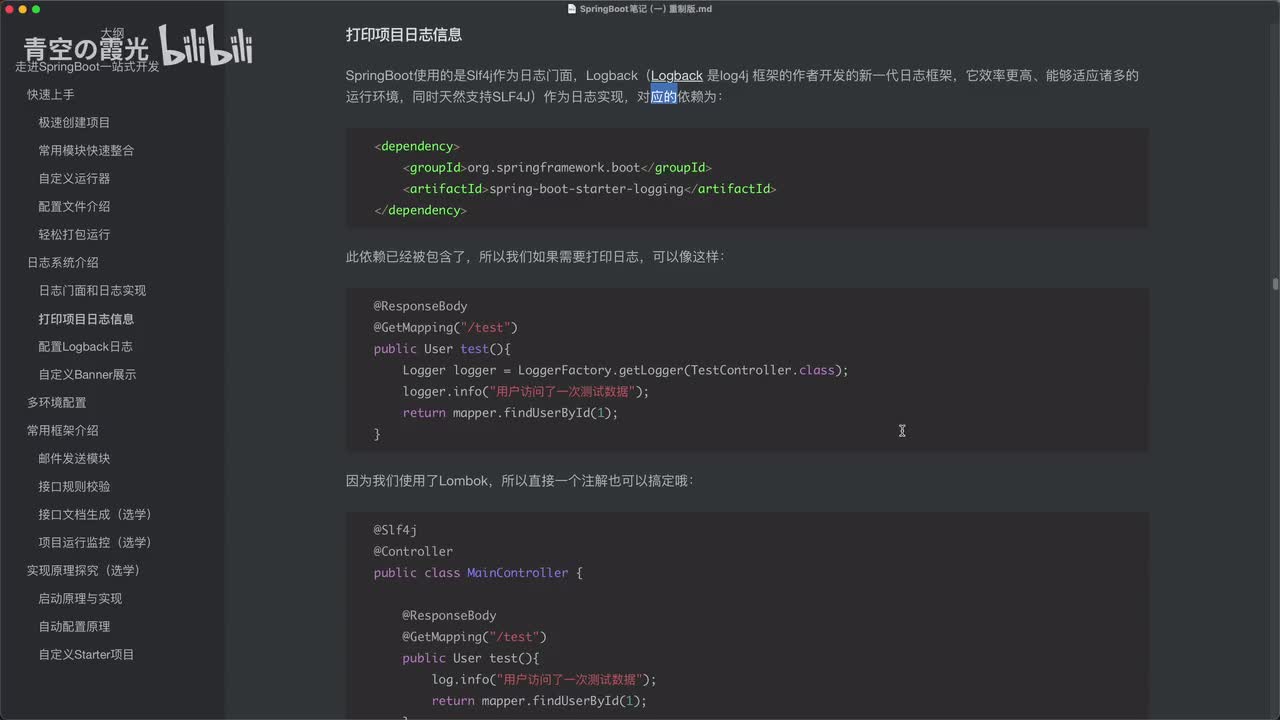
Task: Follow the underlined Logback link
Action: (677, 75)
